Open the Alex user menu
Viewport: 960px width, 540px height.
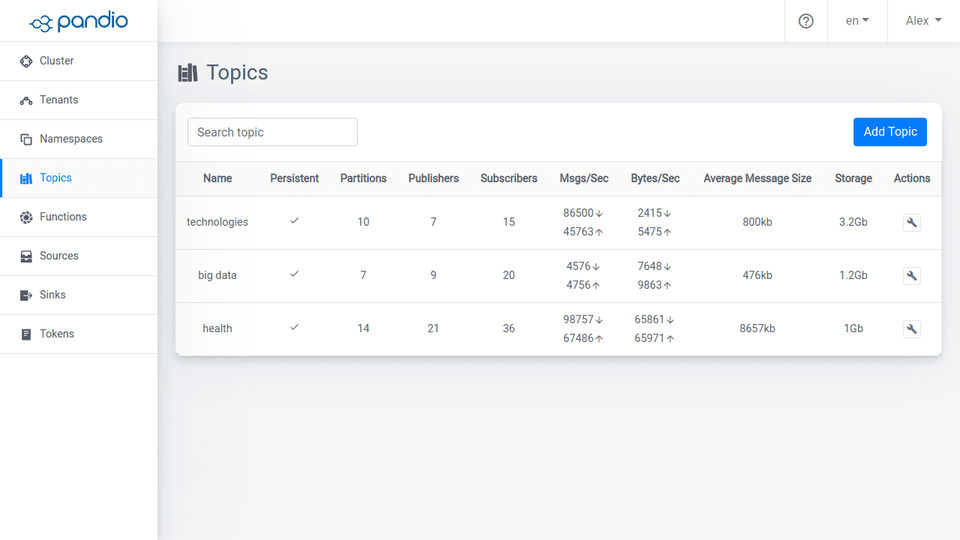click(923, 21)
